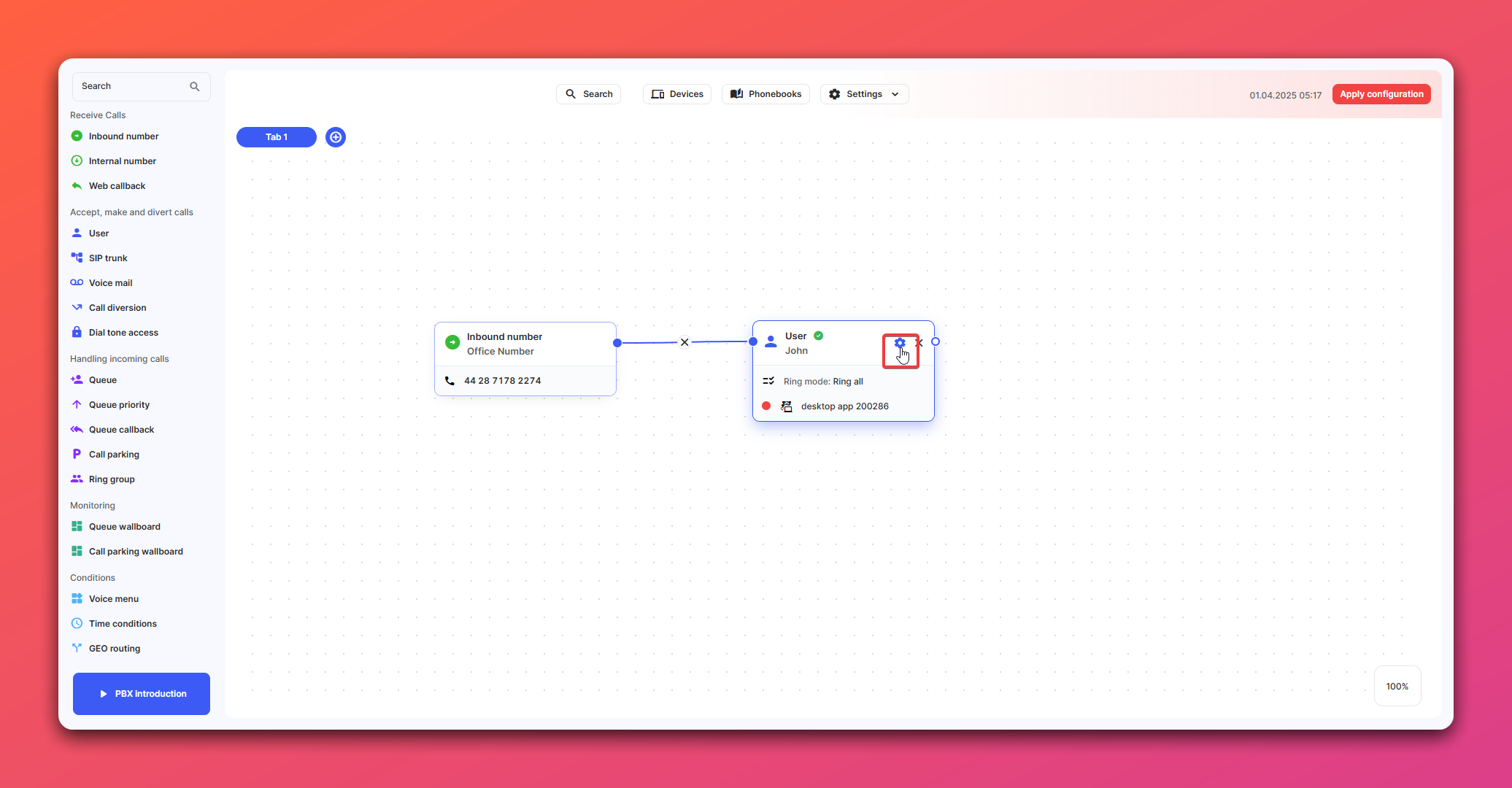Select SIP trunk element
The width and height of the screenshot is (1512, 788).
point(108,258)
